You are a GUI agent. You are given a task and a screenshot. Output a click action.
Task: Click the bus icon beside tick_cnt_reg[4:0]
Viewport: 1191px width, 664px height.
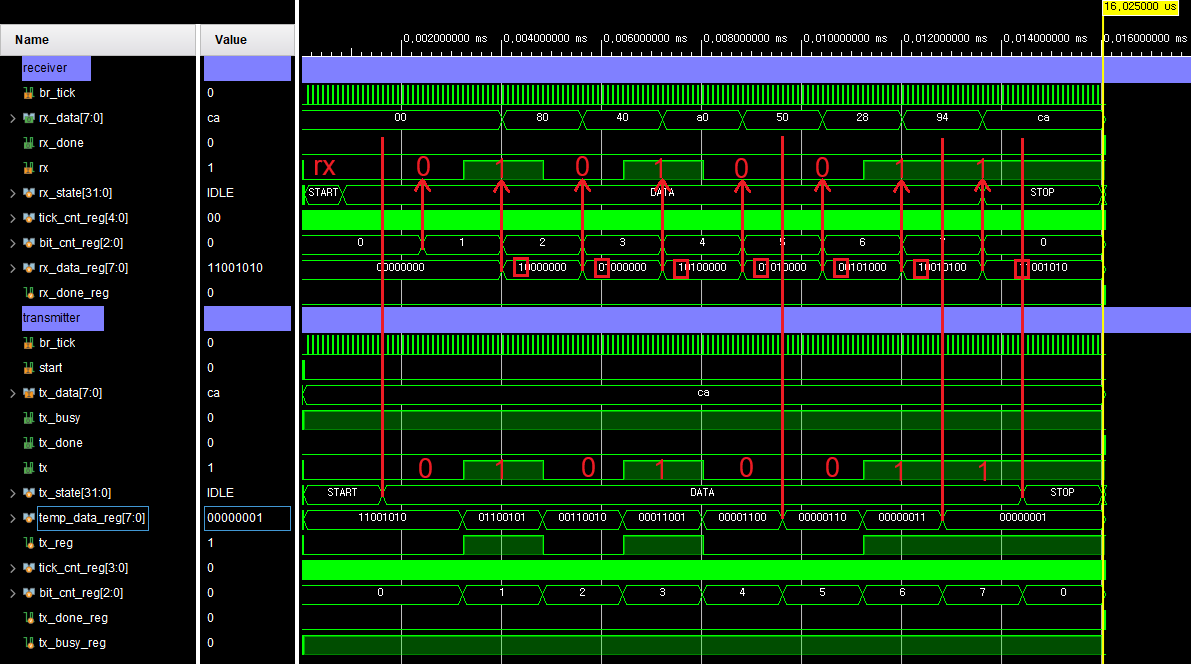29,218
